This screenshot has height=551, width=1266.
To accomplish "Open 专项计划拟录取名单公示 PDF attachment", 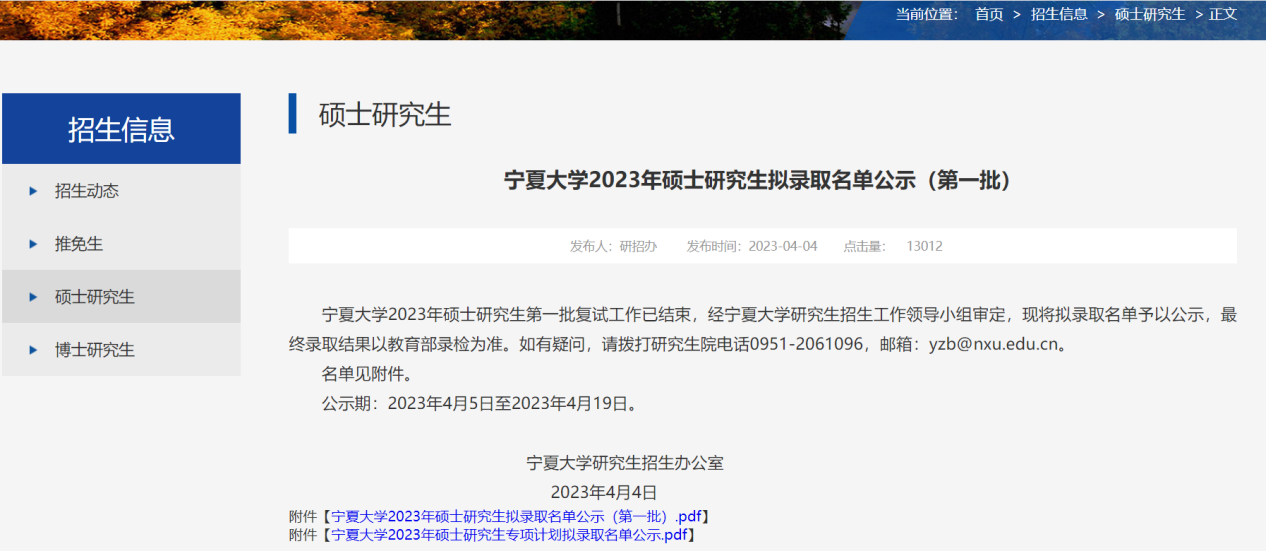I will tap(509, 535).
